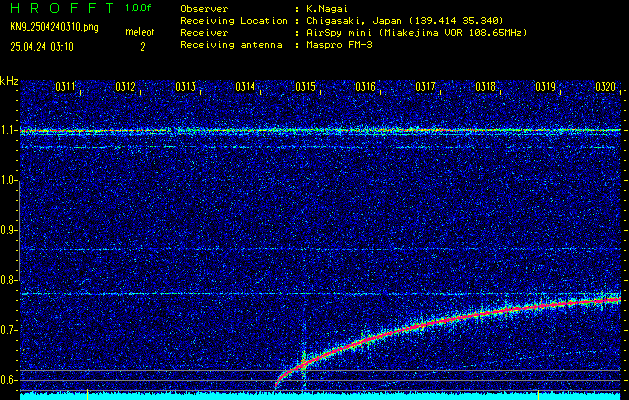Click the 1.0 frequency axis label

(7, 180)
